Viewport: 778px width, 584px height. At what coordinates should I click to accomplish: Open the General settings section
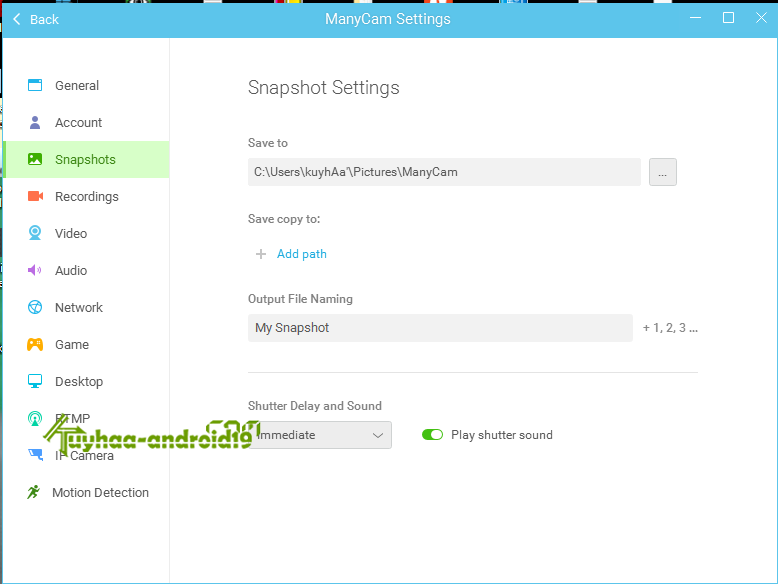86,85
